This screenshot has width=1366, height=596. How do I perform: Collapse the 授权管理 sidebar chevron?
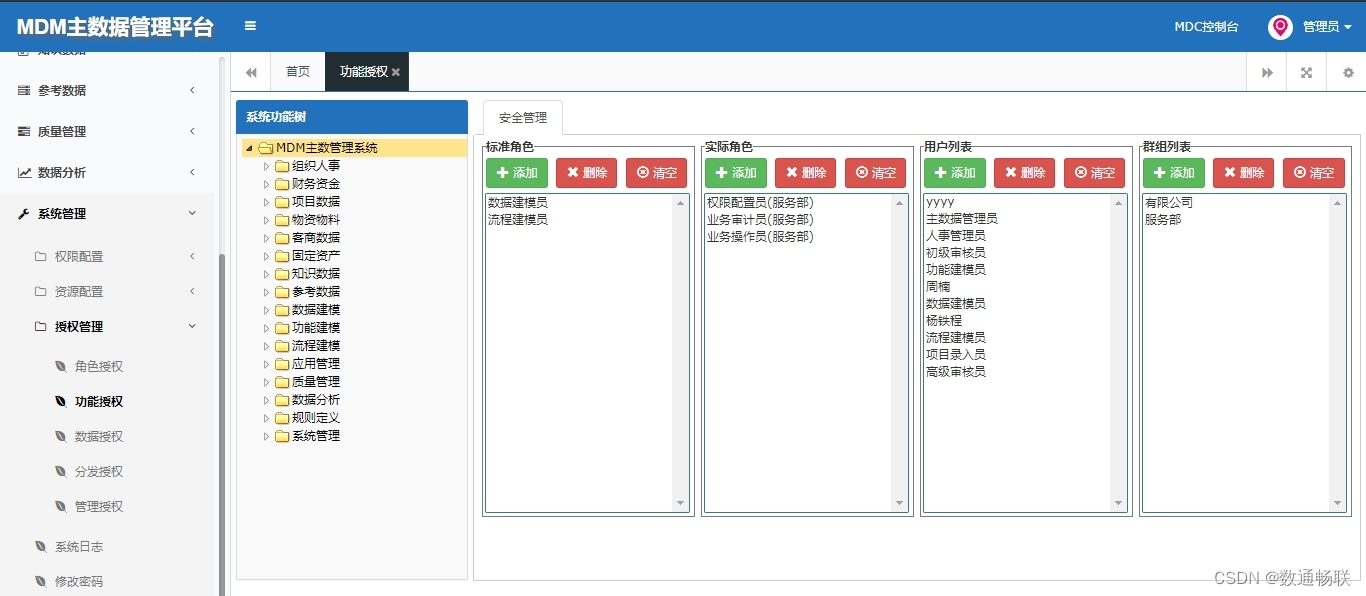tap(192, 326)
